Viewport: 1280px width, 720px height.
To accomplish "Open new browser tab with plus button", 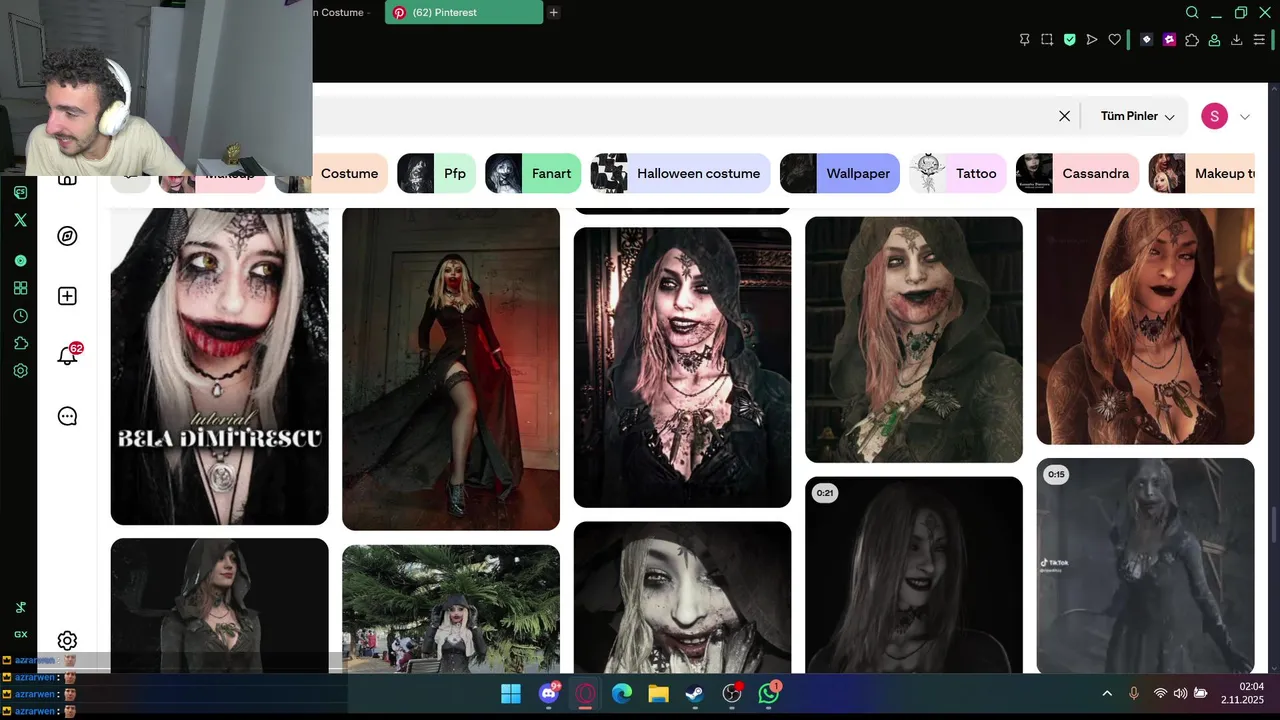I will [554, 13].
